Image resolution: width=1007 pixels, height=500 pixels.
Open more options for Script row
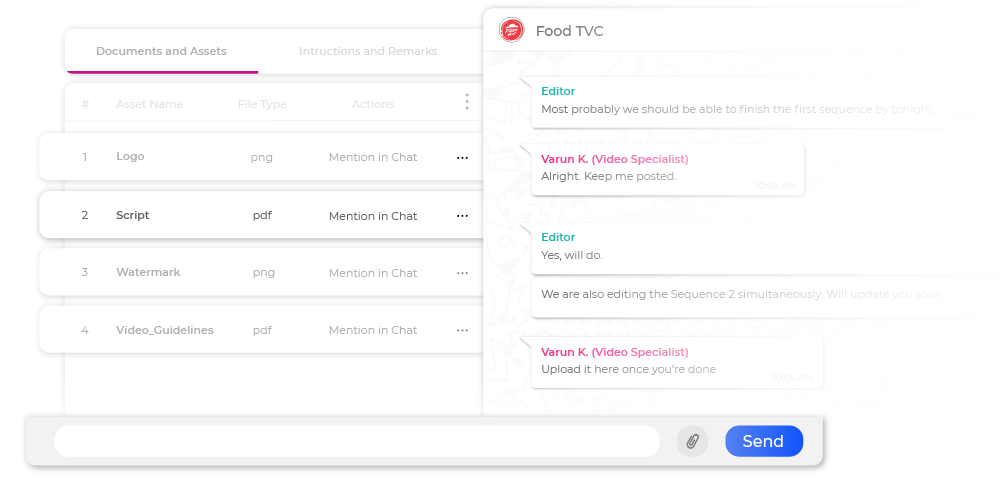[462, 216]
